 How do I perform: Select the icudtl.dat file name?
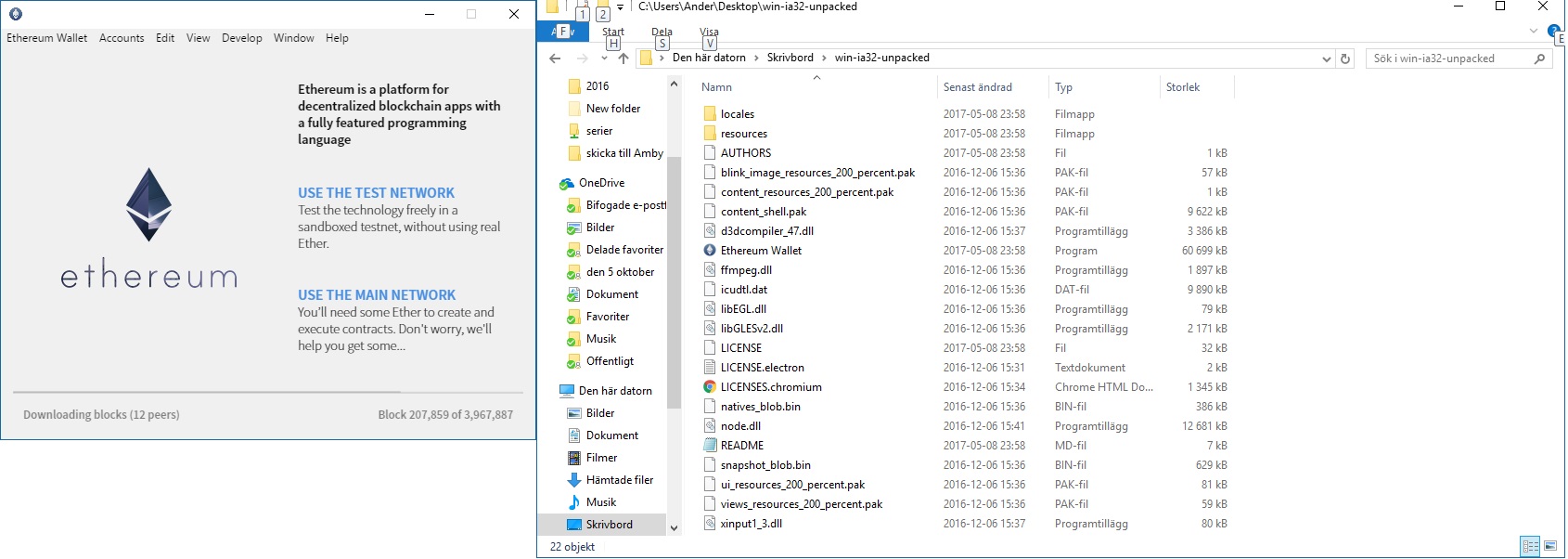pyautogui.click(x=744, y=290)
